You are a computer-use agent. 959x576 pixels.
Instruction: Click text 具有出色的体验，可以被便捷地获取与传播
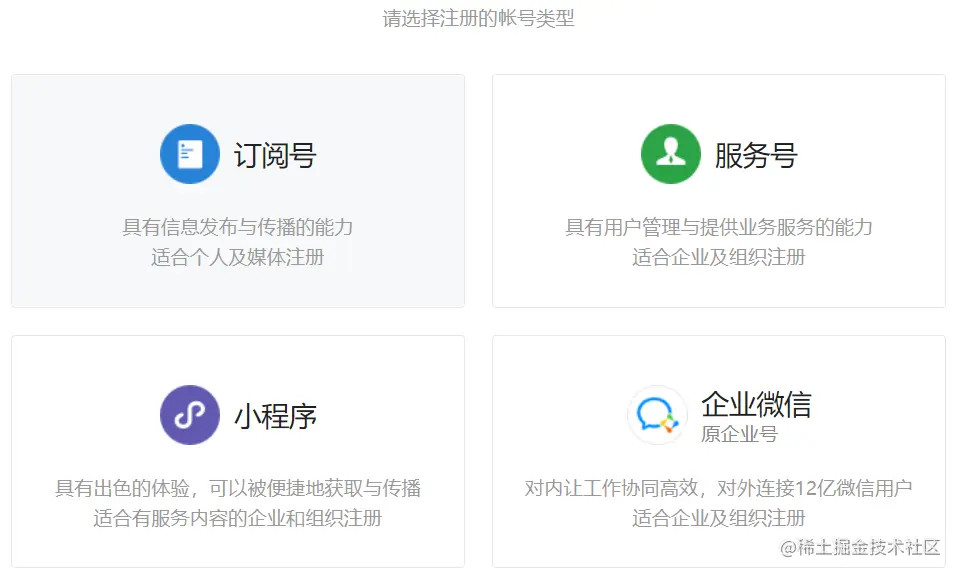point(238,488)
